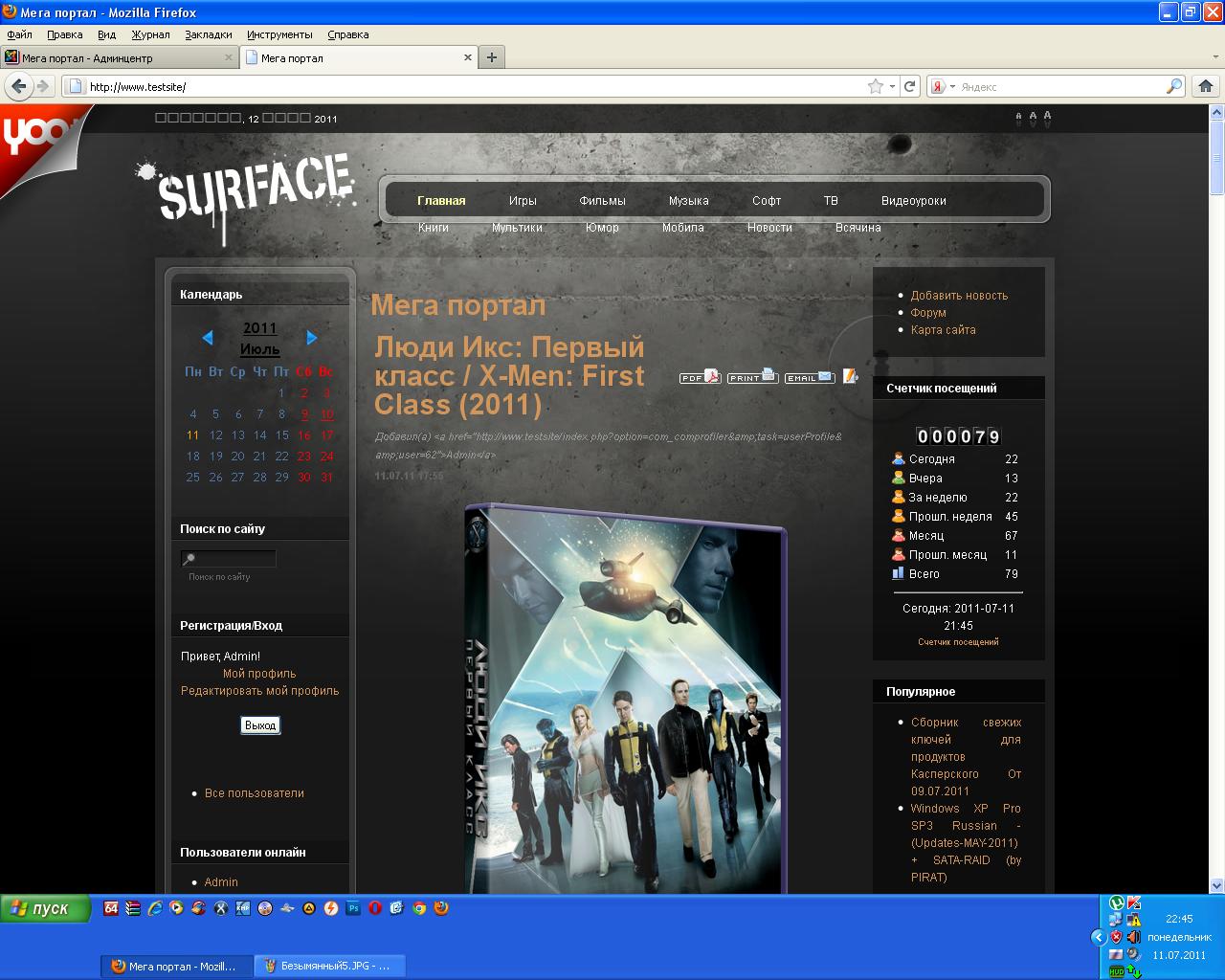This screenshot has width=1225, height=980.
Task: Go to previous month in the calendar
Action: point(207,338)
